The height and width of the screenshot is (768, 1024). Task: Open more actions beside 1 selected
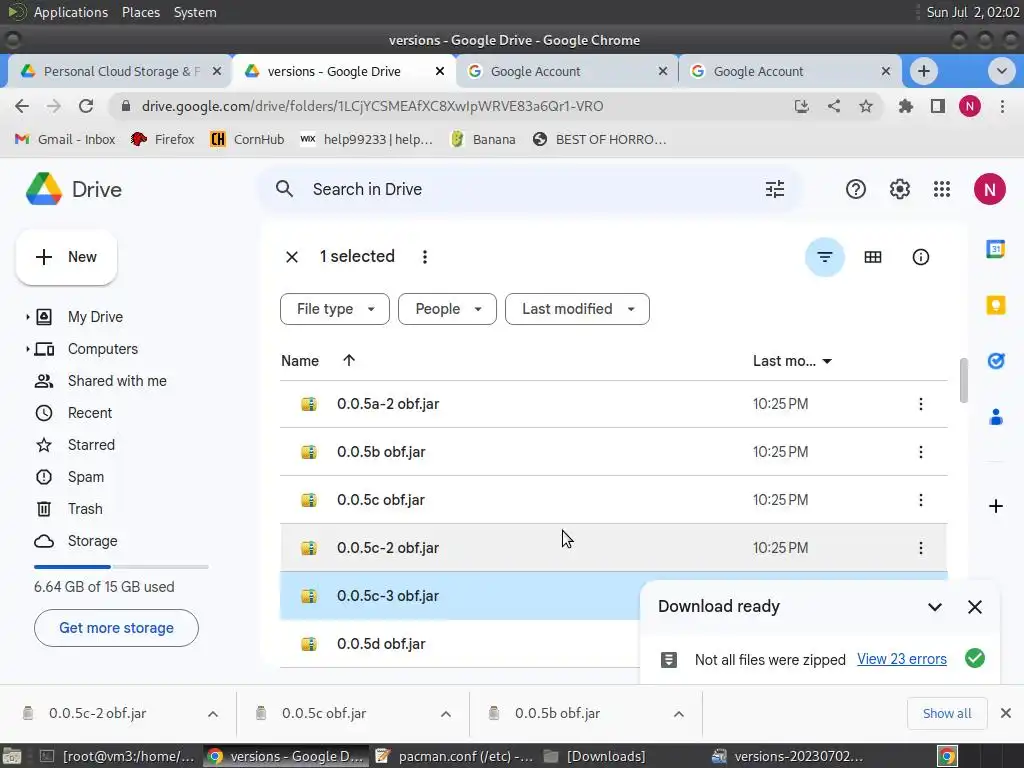point(424,257)
